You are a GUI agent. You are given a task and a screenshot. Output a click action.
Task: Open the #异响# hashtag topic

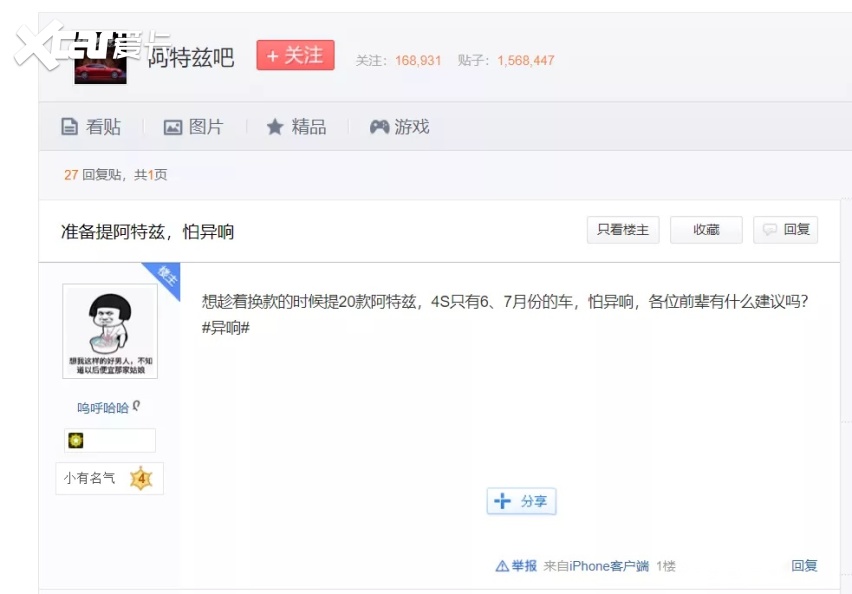coord(225,328)
